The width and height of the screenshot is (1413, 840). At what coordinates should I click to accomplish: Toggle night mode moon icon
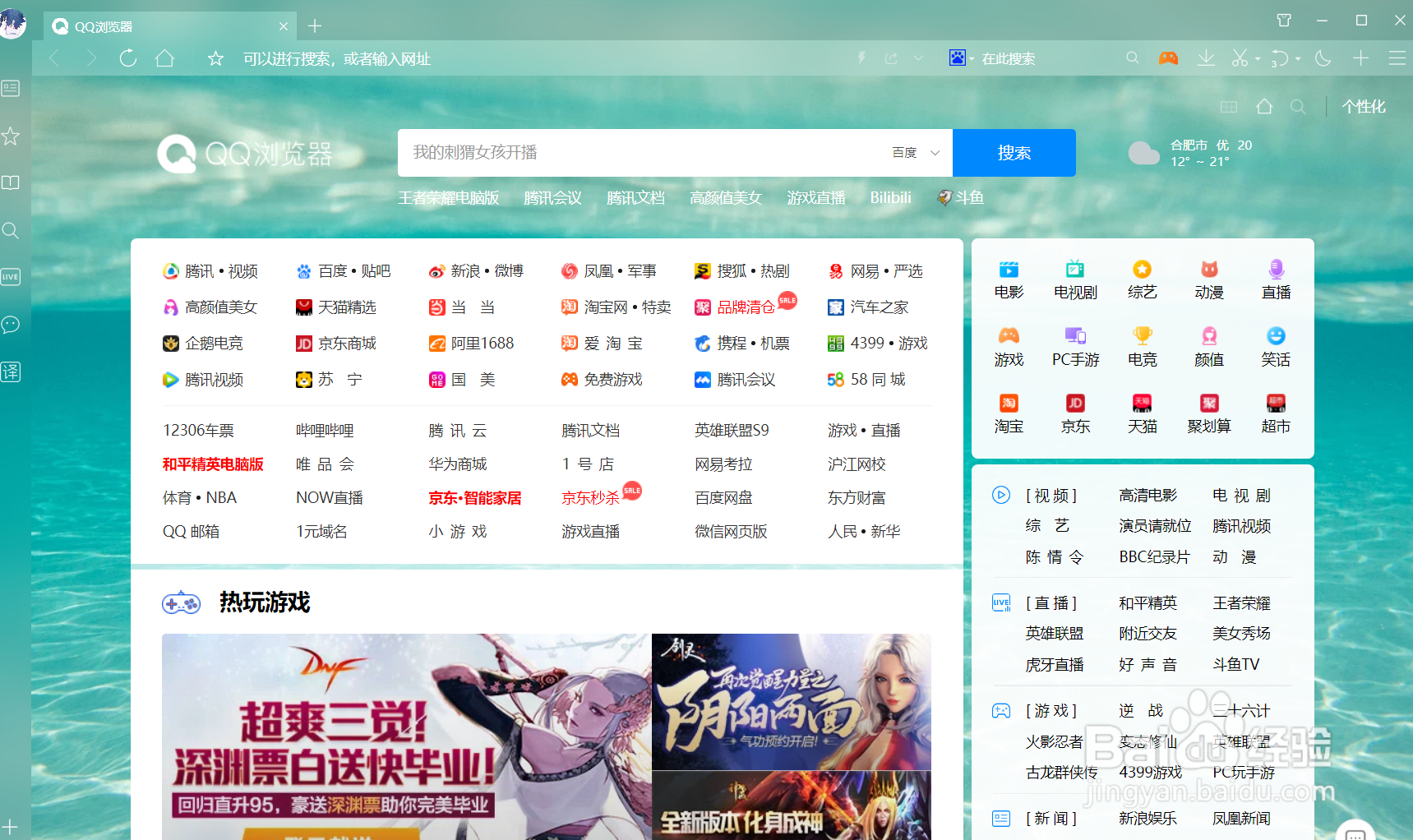click(x=1323, y=58)
